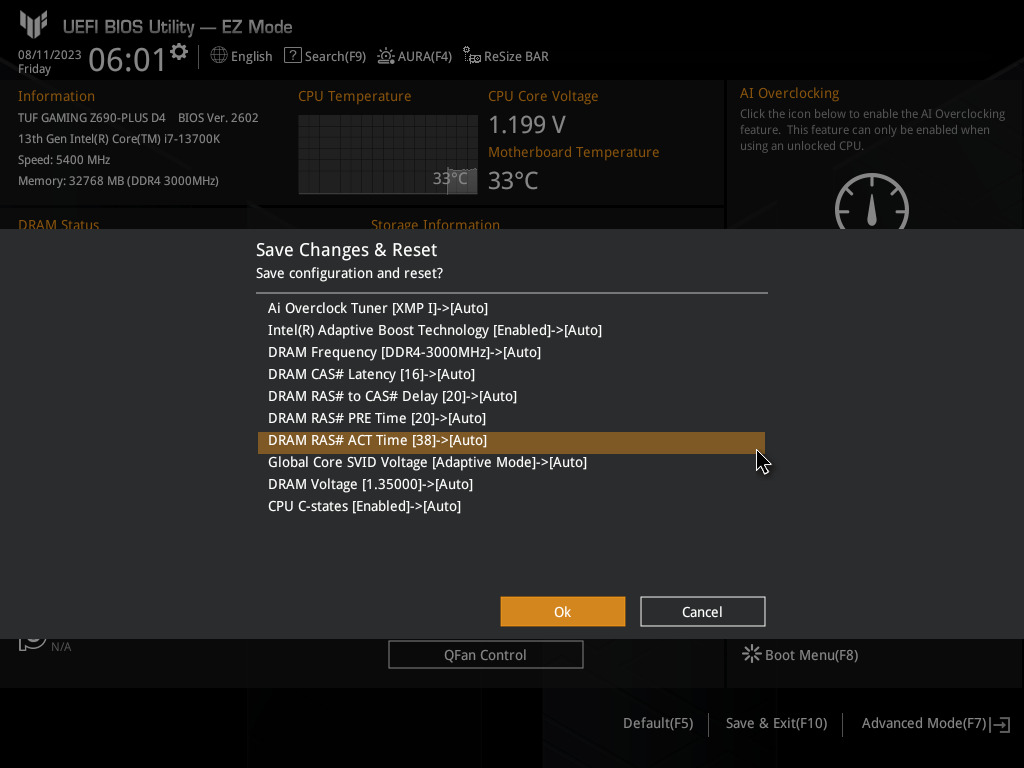The image size is (1024, 768).
Task: Click the Memory: 32768 MB line
Action: pos(118,181)
